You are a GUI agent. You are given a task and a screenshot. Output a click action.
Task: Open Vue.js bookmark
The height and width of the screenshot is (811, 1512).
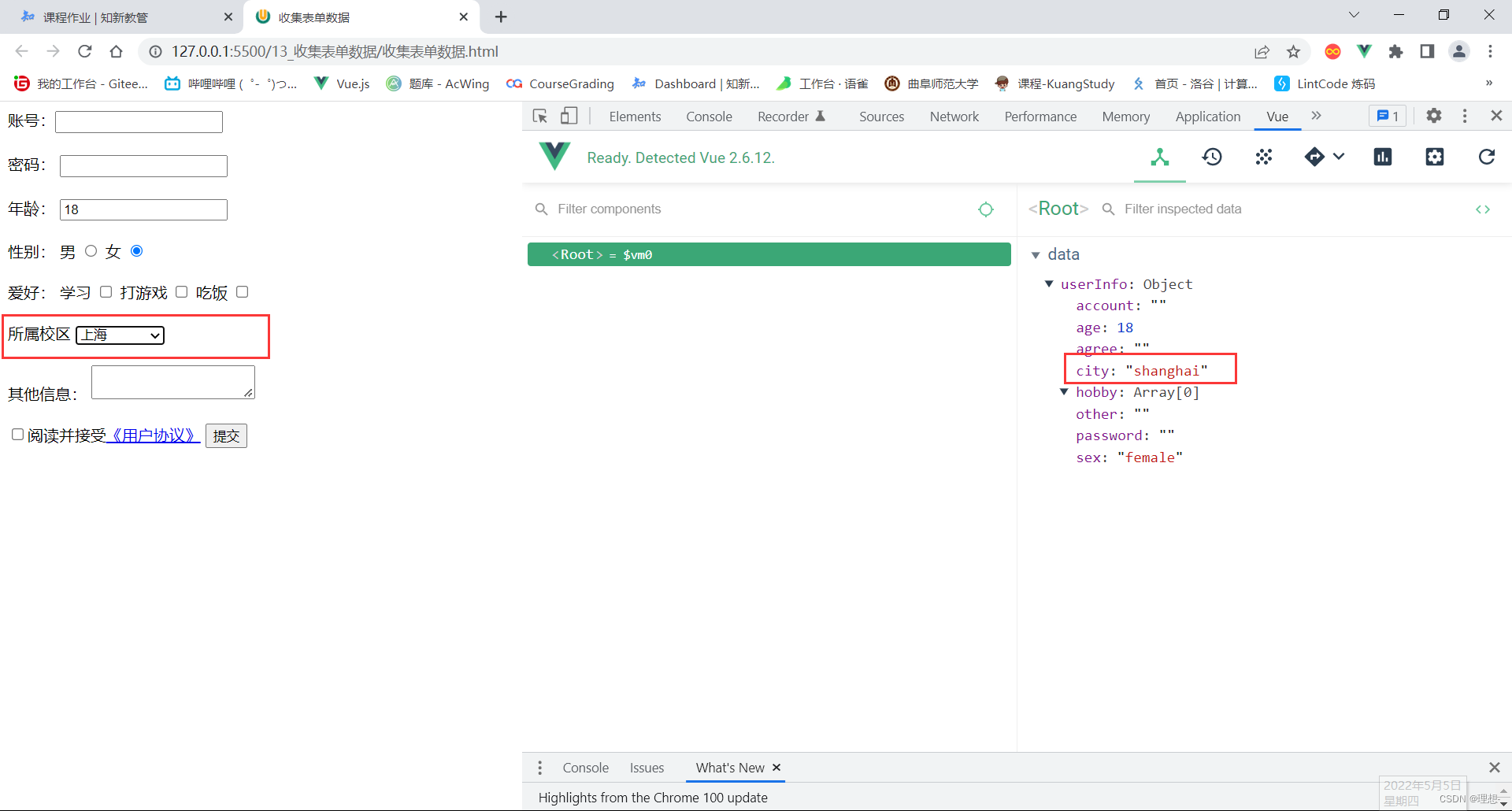click(x=342, y=83)
